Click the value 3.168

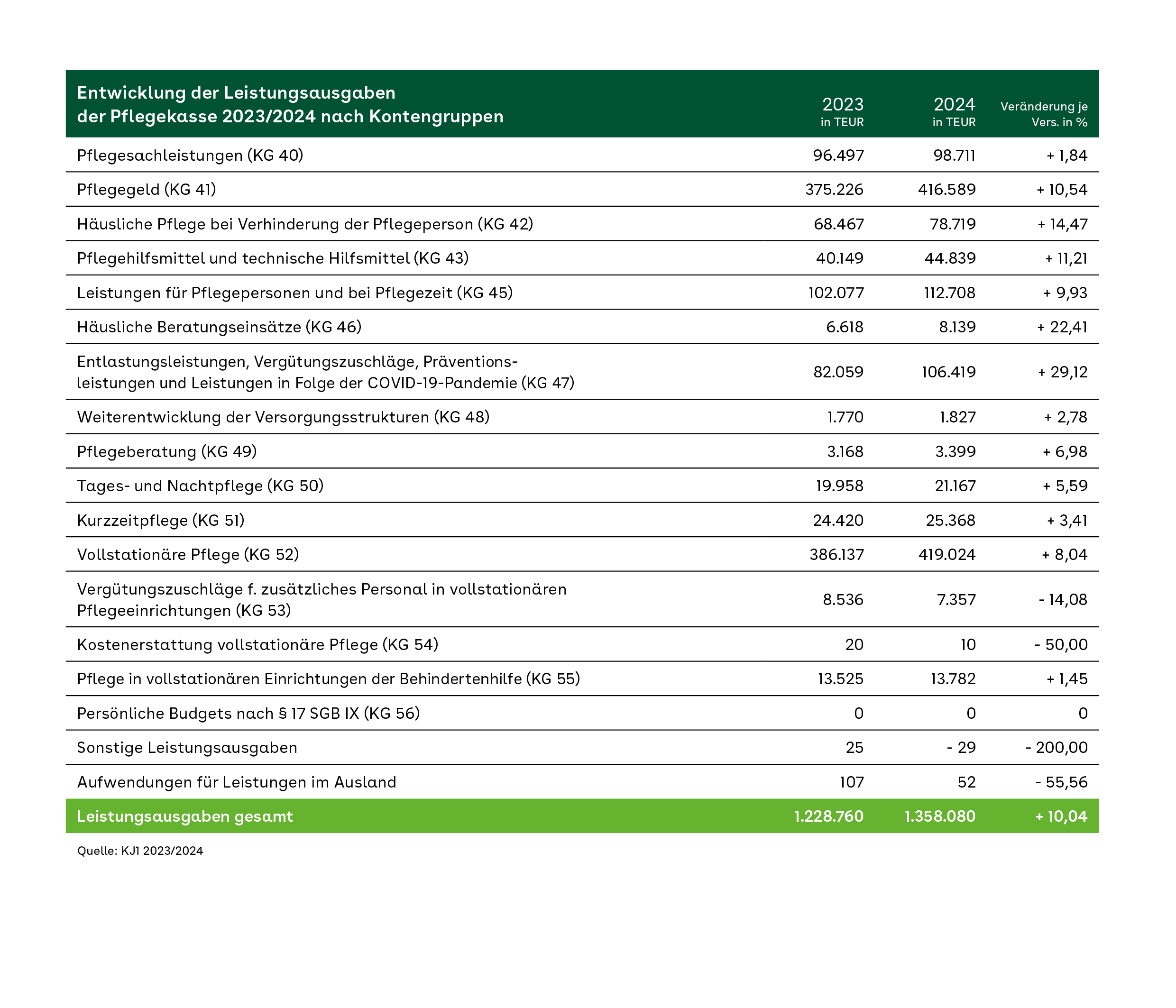tap(845, 451)
